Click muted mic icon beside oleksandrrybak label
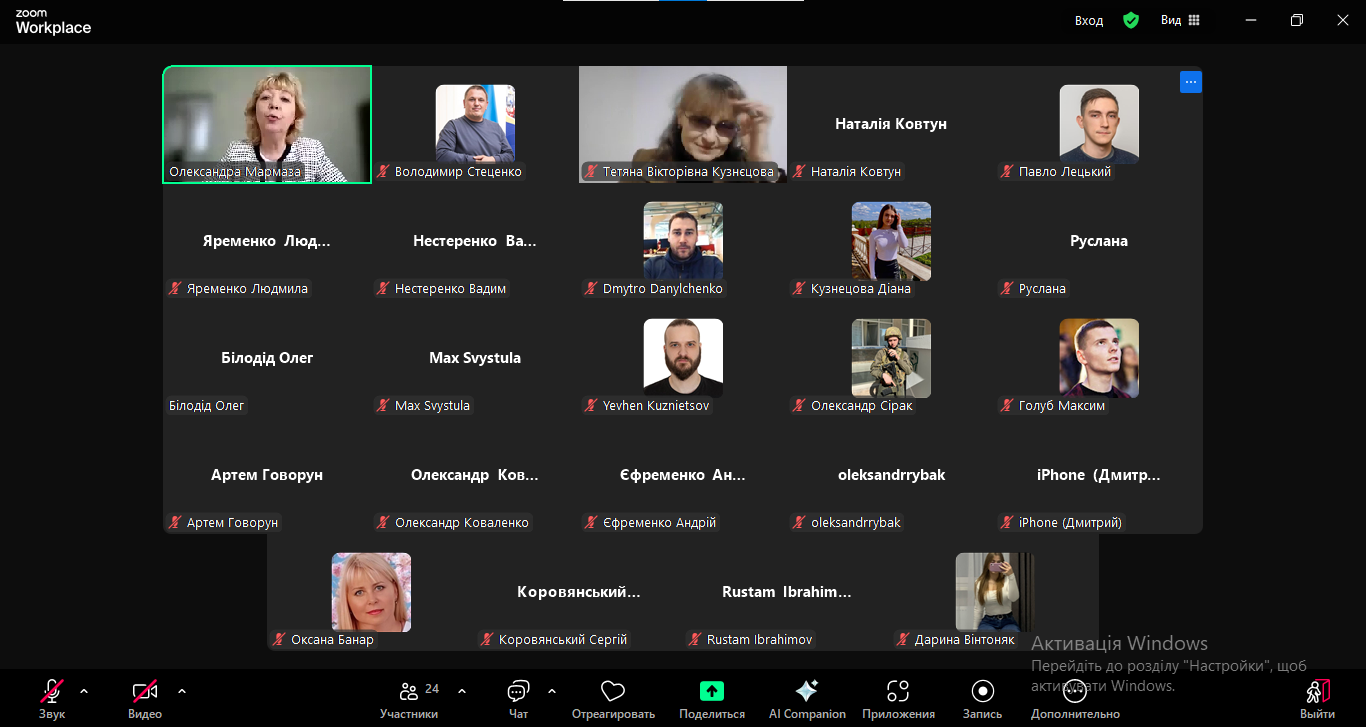The image size is (1366, 728). pyautogui.click(x=799, y=523)
